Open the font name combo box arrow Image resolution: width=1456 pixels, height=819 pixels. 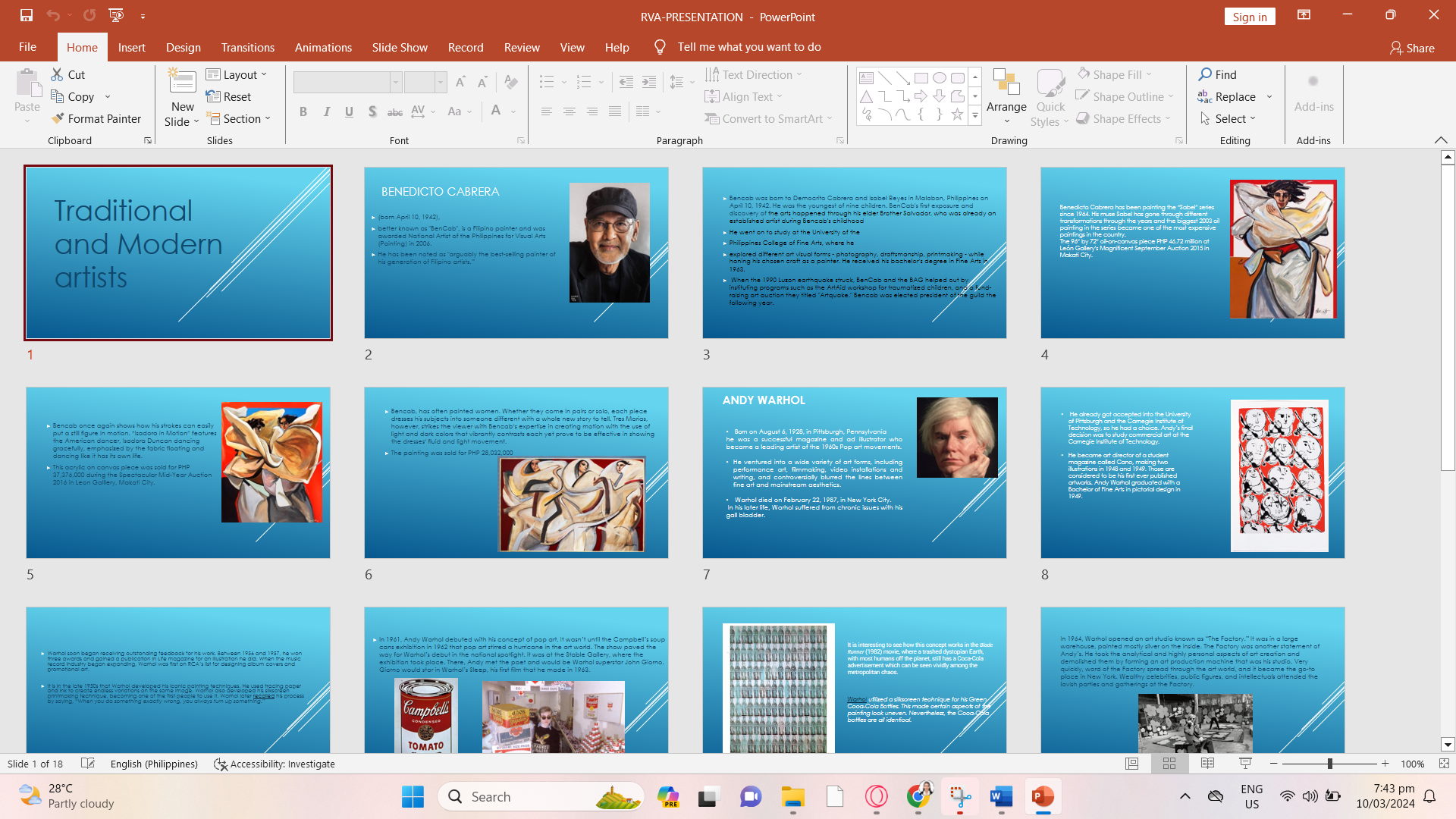pyautogui.click(x=396, y=82)
